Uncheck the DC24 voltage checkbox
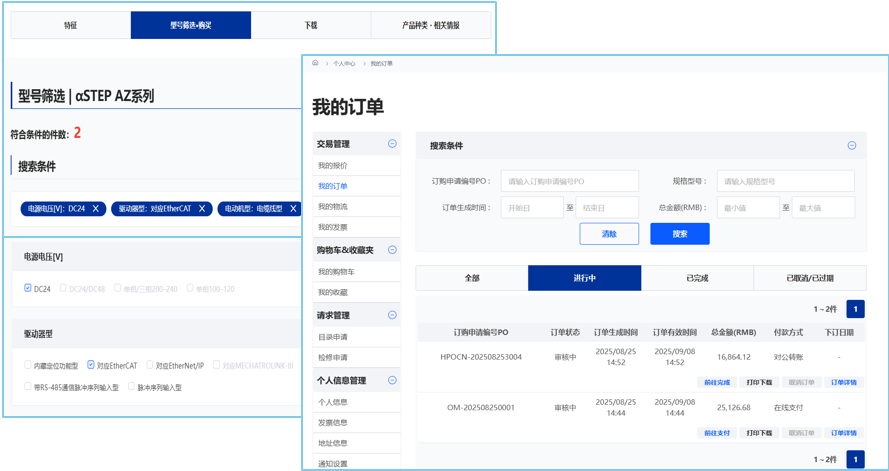The image size is (889, 471). [28, 288]
